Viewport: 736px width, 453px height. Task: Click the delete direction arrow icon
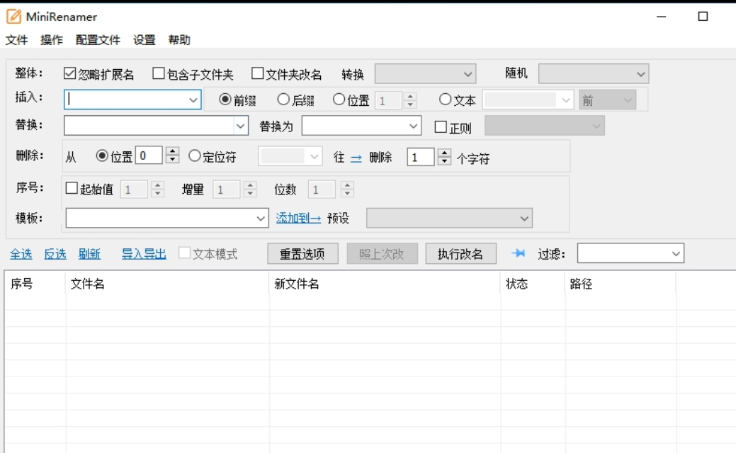[356, 157]
